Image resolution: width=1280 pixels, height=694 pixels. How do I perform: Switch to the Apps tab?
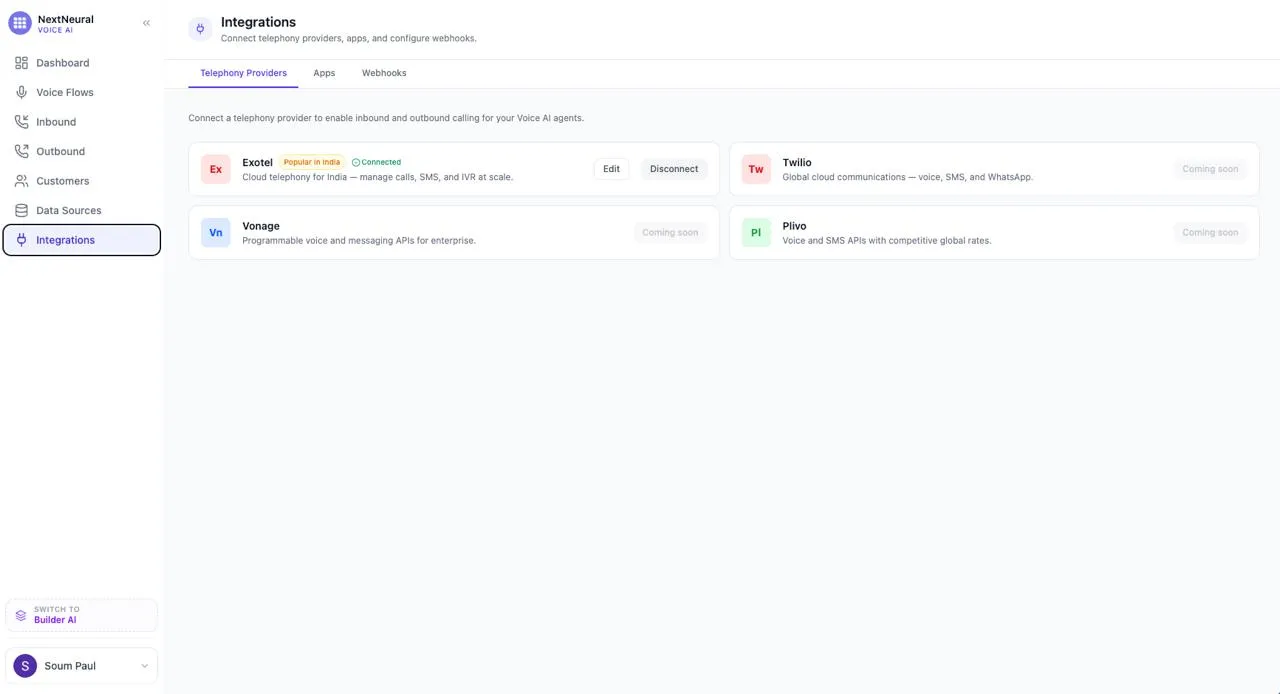[x=324, y=73]
